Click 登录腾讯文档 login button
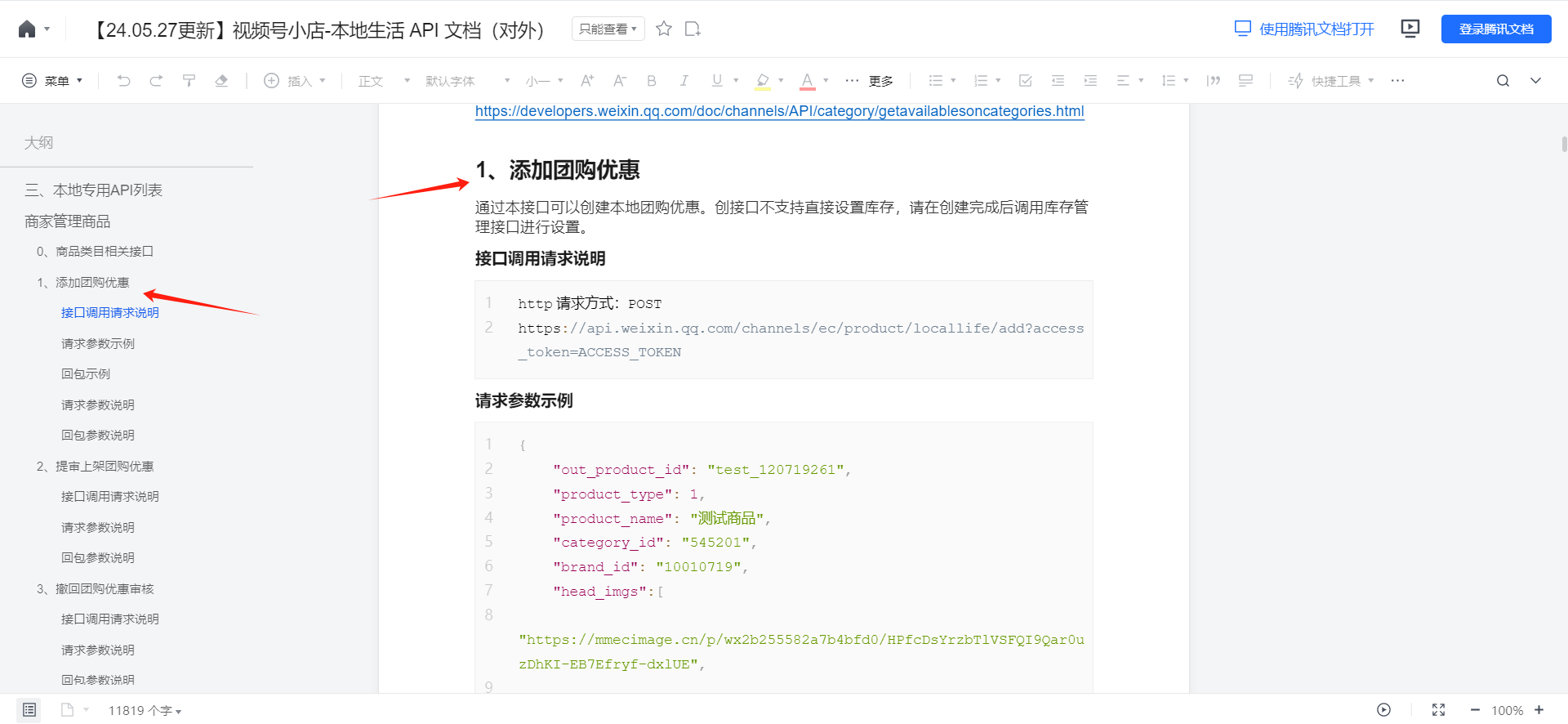 pos(1496,29)
